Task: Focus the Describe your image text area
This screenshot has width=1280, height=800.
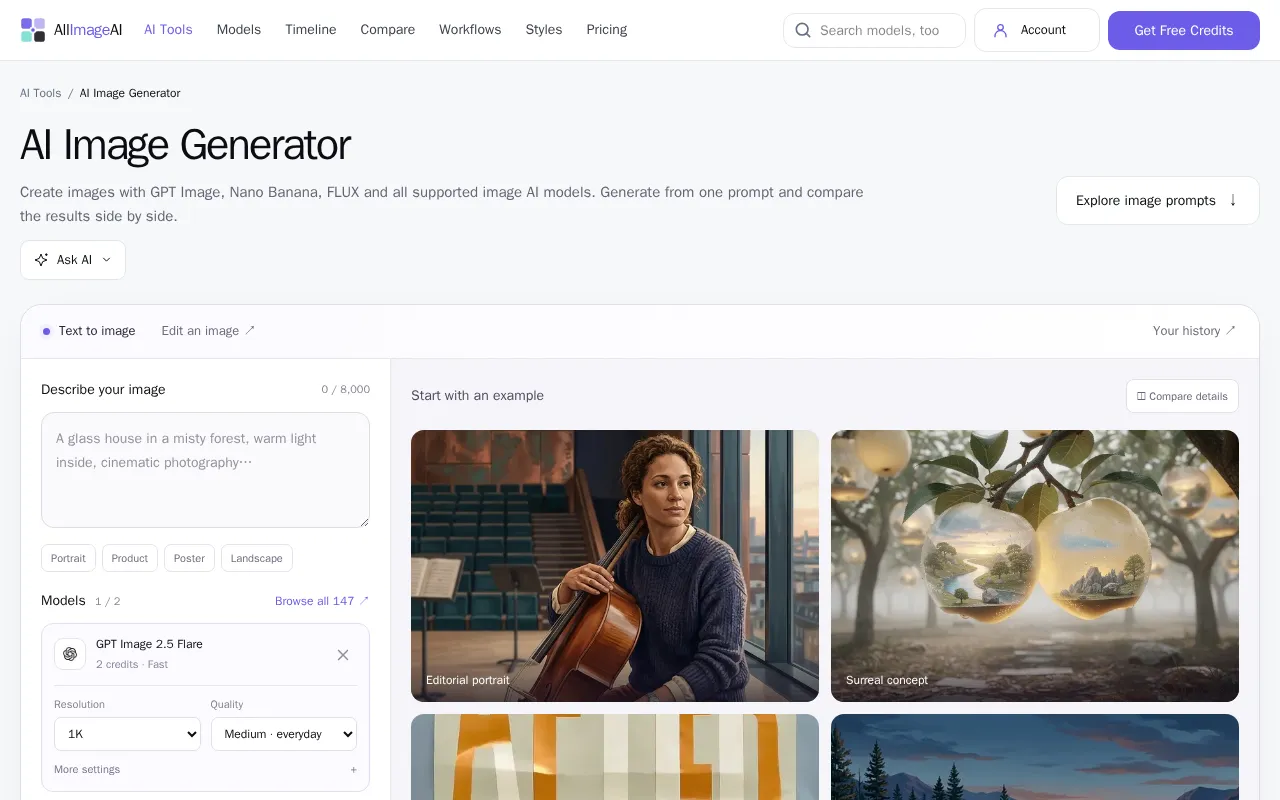Action: 205,470
